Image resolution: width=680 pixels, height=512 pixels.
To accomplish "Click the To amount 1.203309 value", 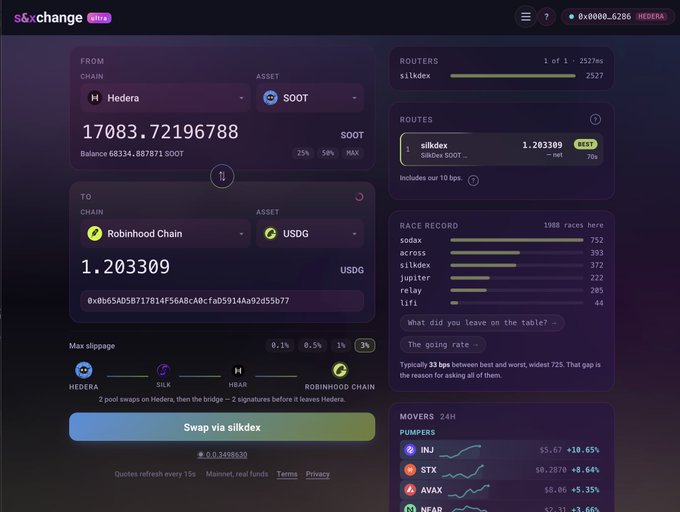I will tap(125, 267).
